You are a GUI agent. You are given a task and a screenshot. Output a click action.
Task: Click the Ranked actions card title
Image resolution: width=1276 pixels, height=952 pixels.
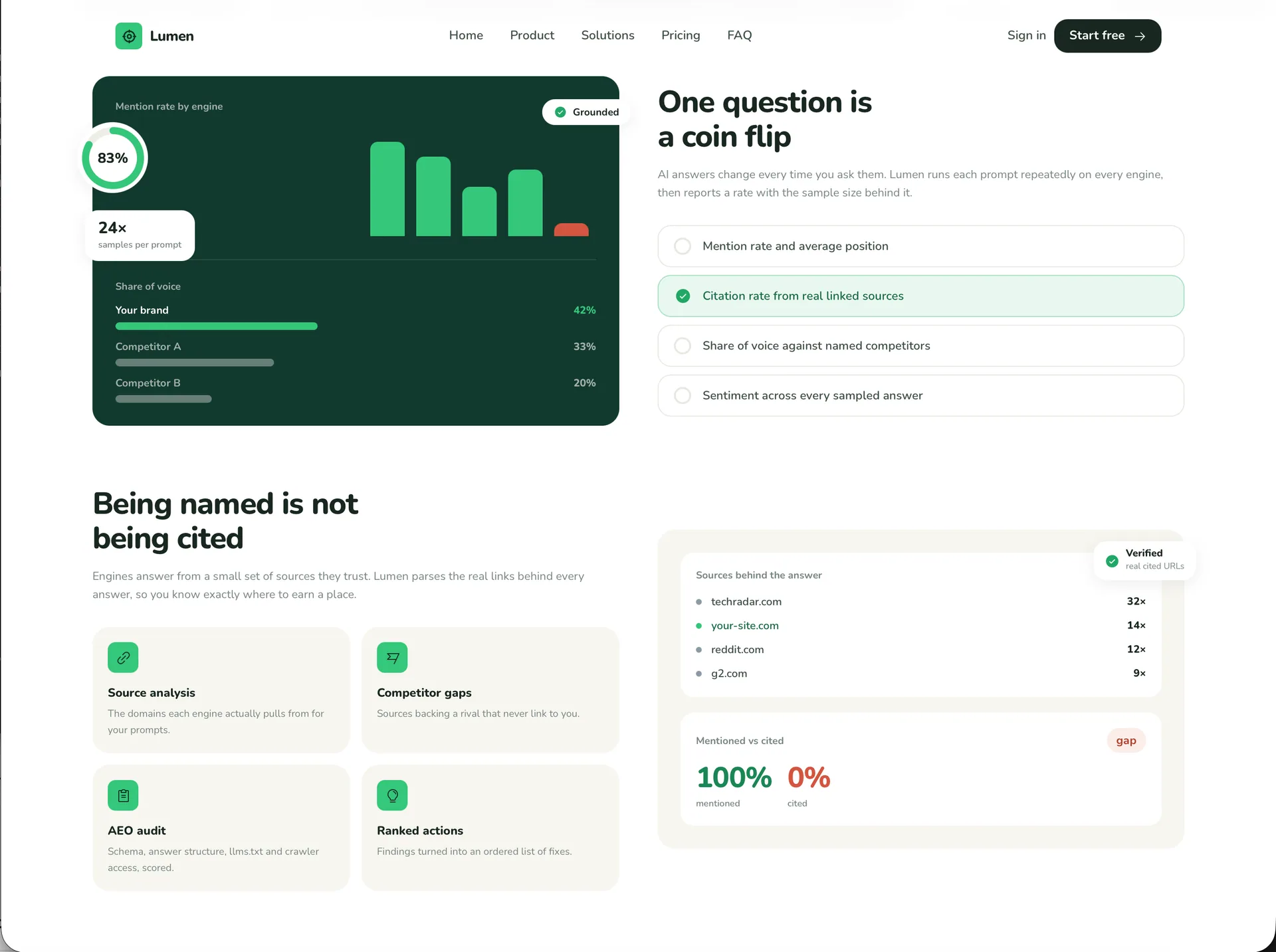420,831
